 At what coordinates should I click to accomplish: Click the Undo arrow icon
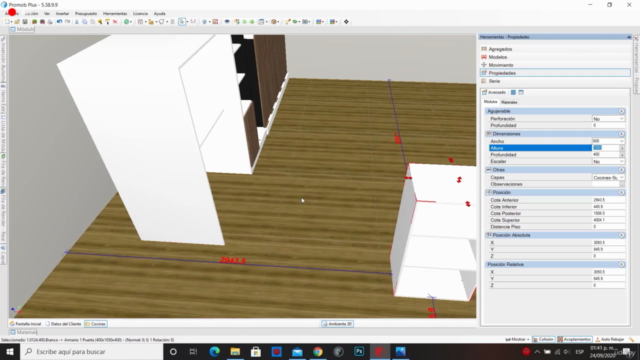pos(60,22)
